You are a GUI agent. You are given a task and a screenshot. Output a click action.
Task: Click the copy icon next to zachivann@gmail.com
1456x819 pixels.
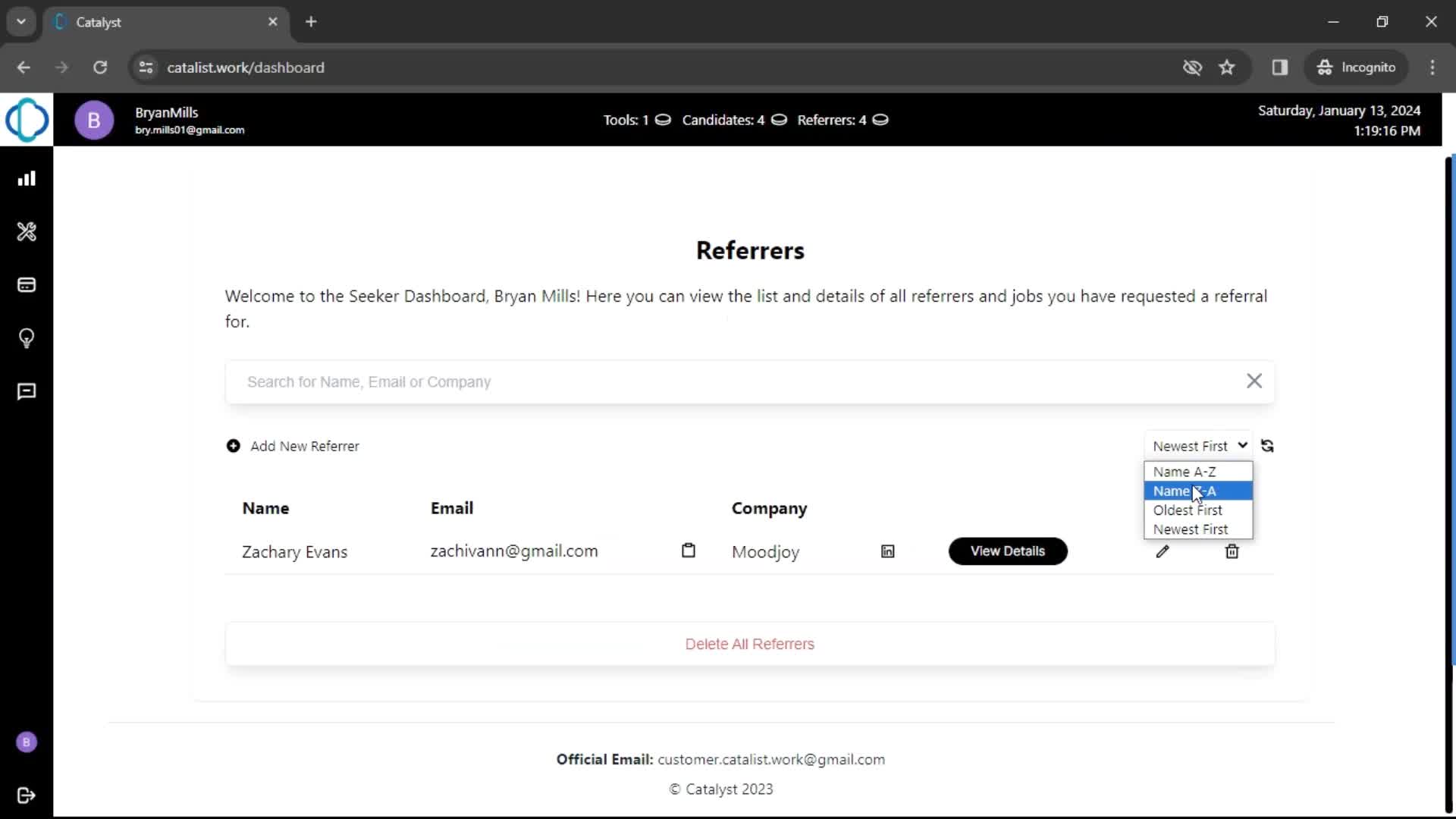point(688,550)
